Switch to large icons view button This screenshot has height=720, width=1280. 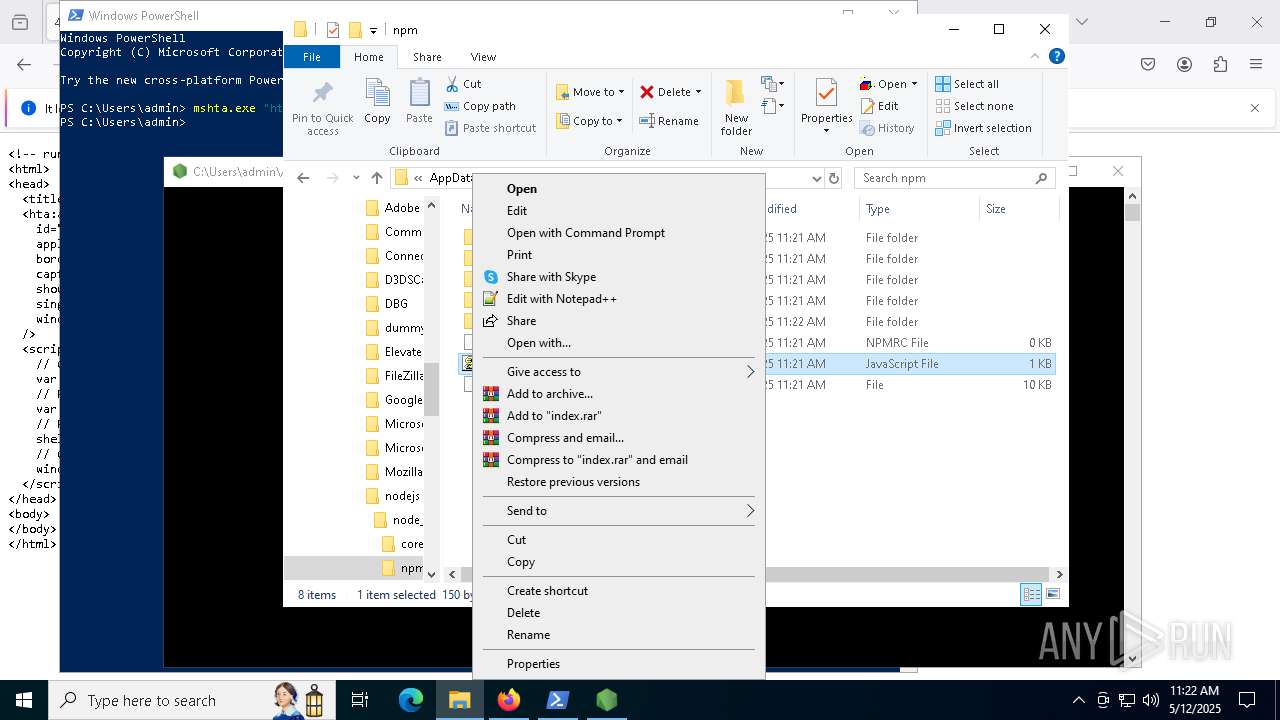pos(1052,594)
